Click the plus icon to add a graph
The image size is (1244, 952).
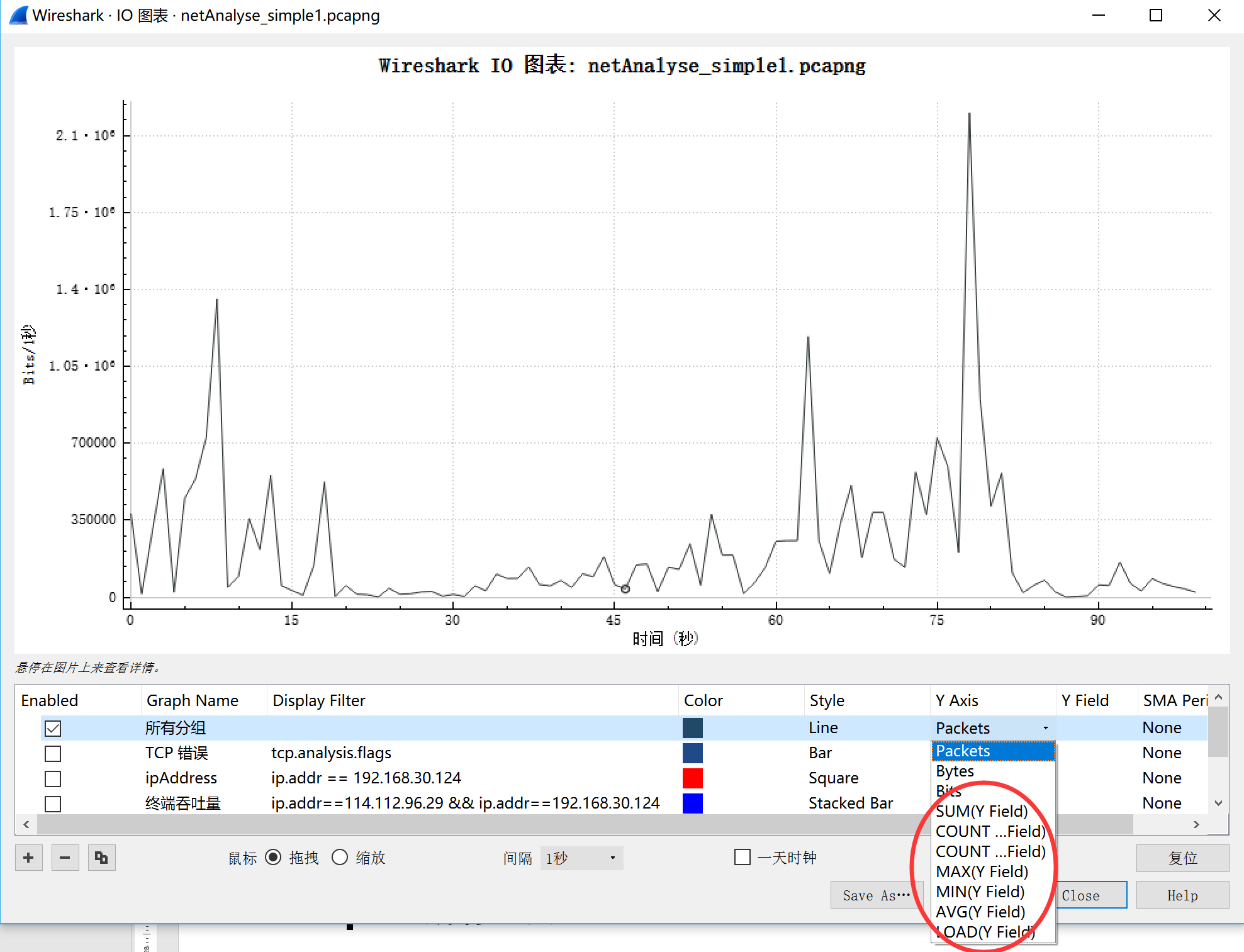point(28,858)
